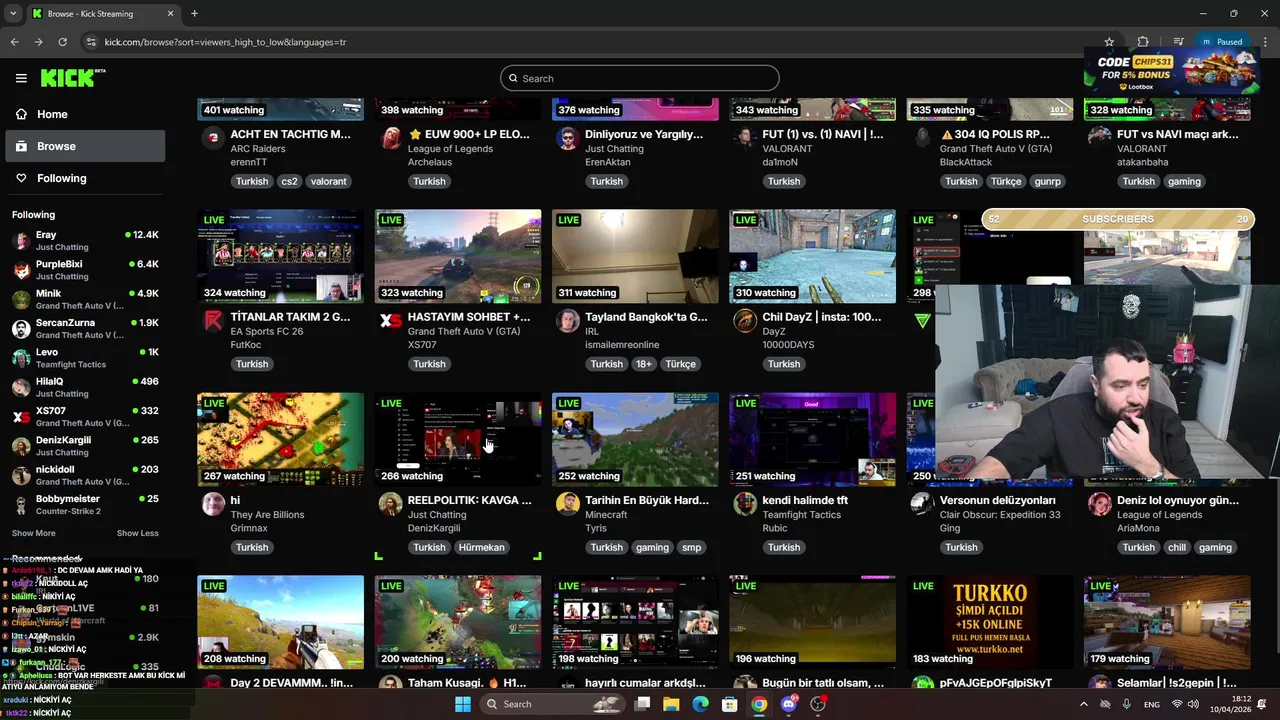Click the FutKoc channel avatar
The width and height of the screenshot is (1280, 720).
[x=213, y=320]
